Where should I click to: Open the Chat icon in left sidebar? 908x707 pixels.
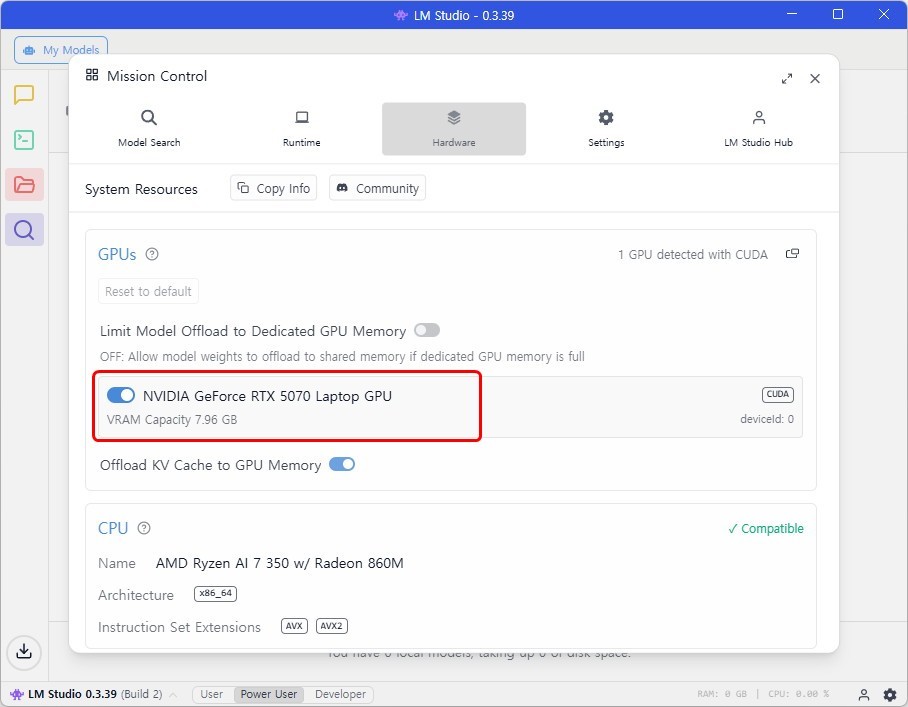pyautogui.click(x=24, y=95)
